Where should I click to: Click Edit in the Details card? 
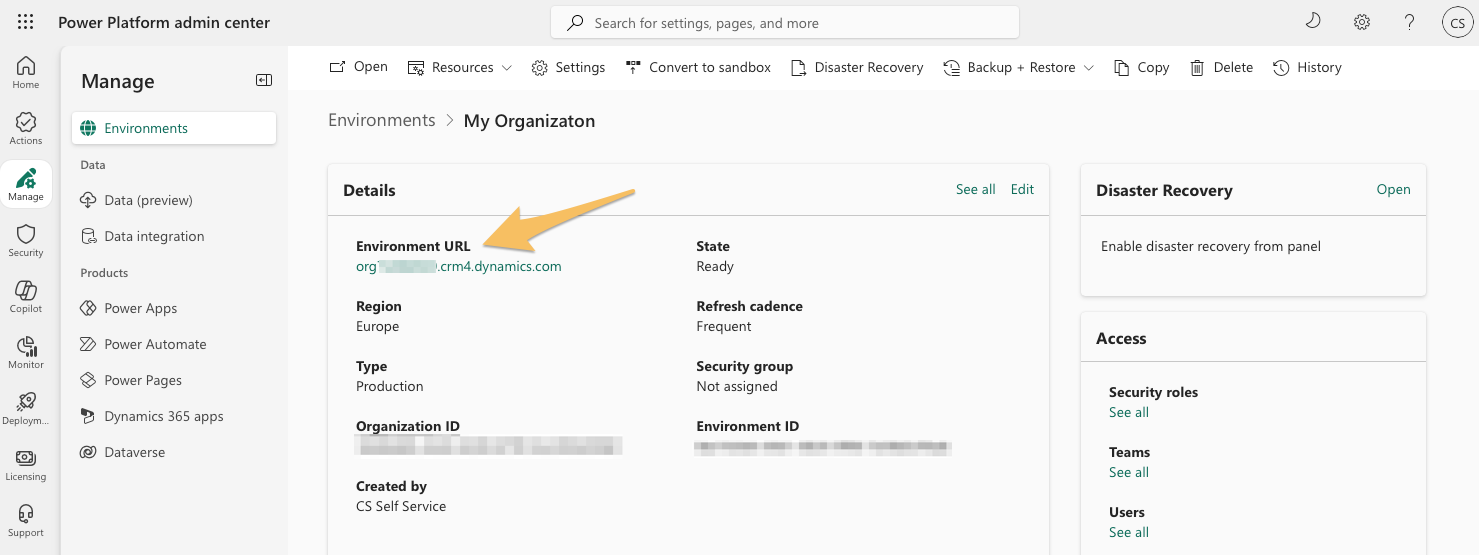point(1022,189)
